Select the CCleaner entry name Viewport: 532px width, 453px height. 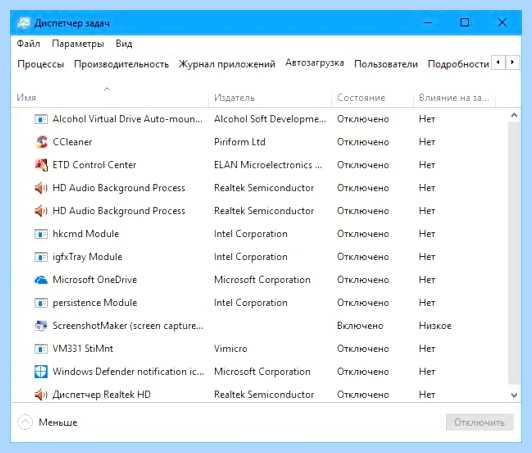72,142
